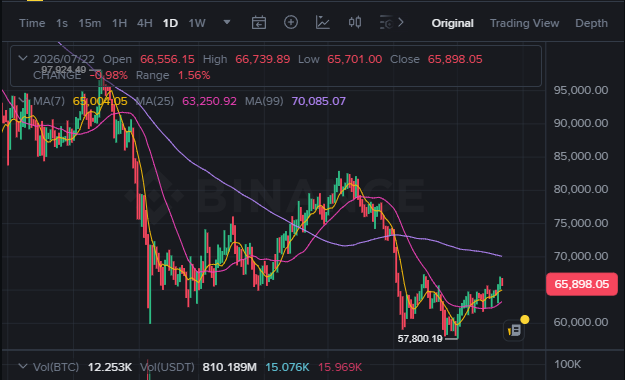The width and height of the screenshot is (625, 380).
Task: Switch to the 4H interval
Action: pos(145,24)
